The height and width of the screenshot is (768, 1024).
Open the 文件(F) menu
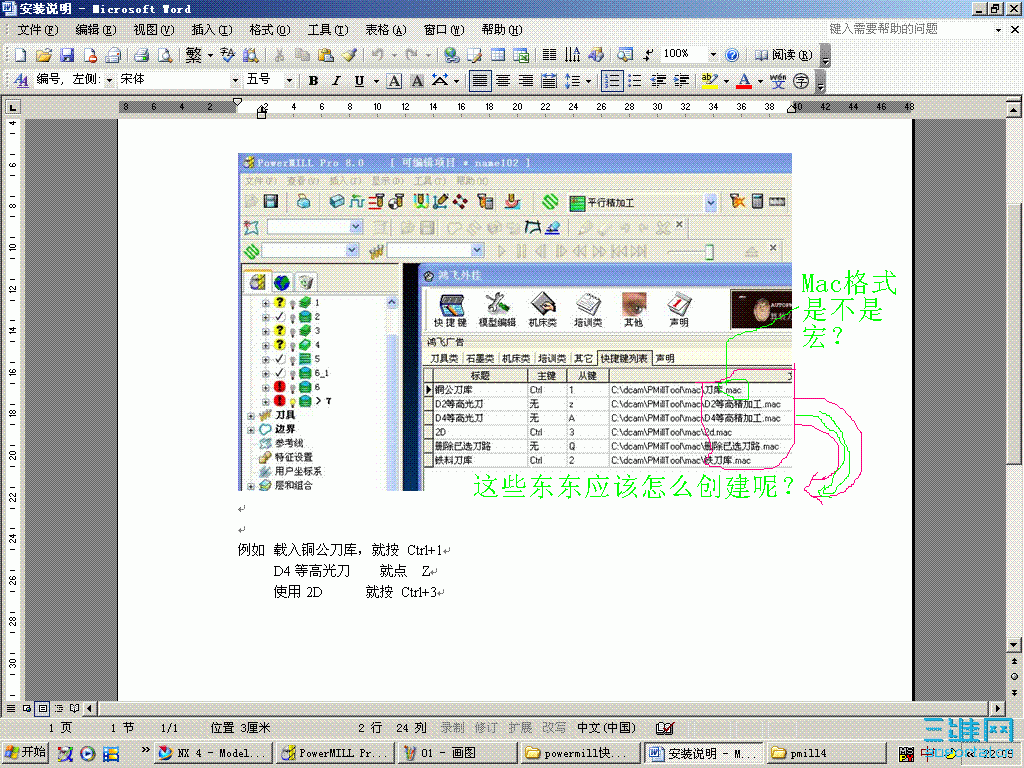coord(37,29)
